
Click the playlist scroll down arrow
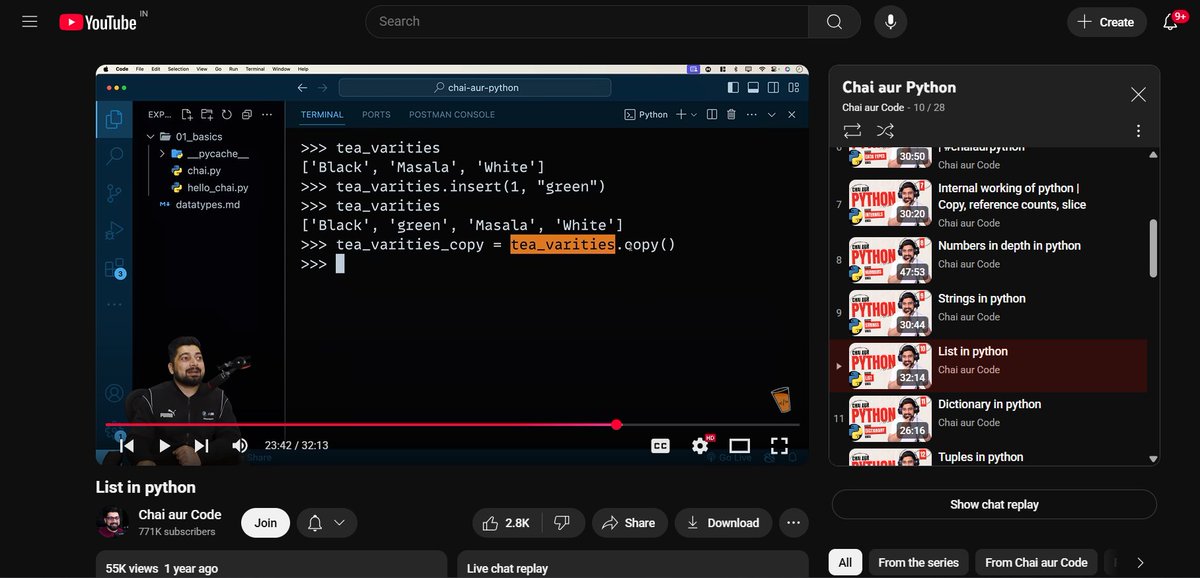tap(1154, 459)
